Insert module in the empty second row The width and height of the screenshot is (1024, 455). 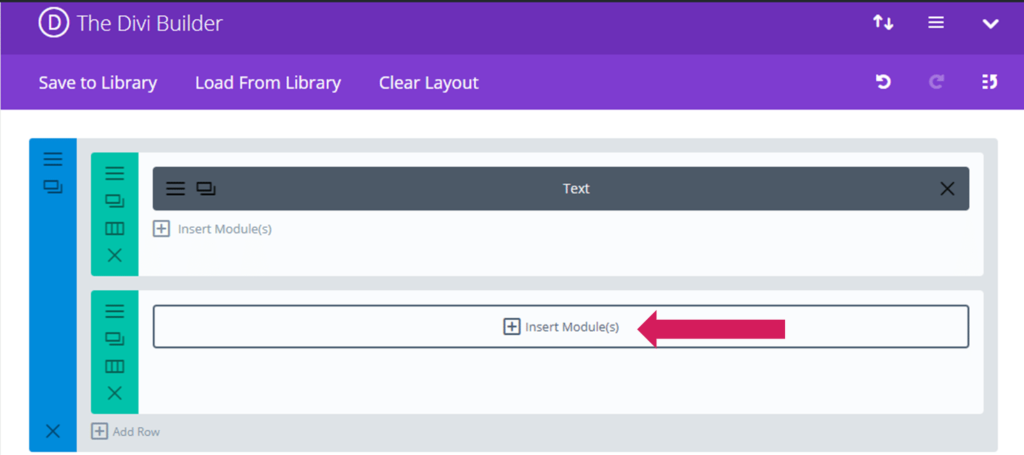click(x=561, y=326)
